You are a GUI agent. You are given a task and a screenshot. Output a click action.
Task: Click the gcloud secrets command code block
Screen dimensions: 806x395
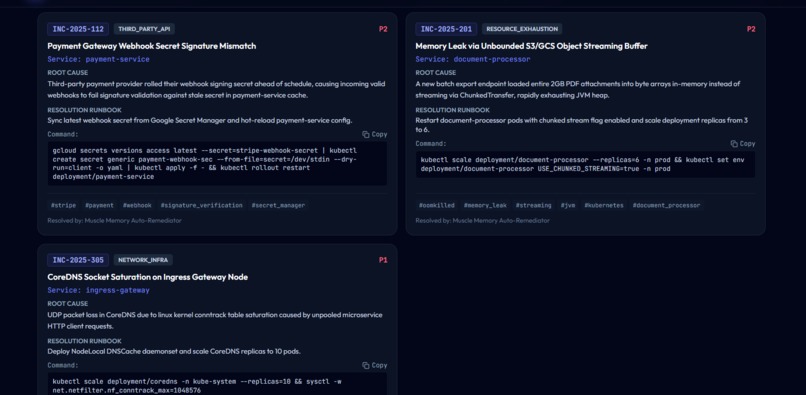pyautogui.click(x=217, y=164)
